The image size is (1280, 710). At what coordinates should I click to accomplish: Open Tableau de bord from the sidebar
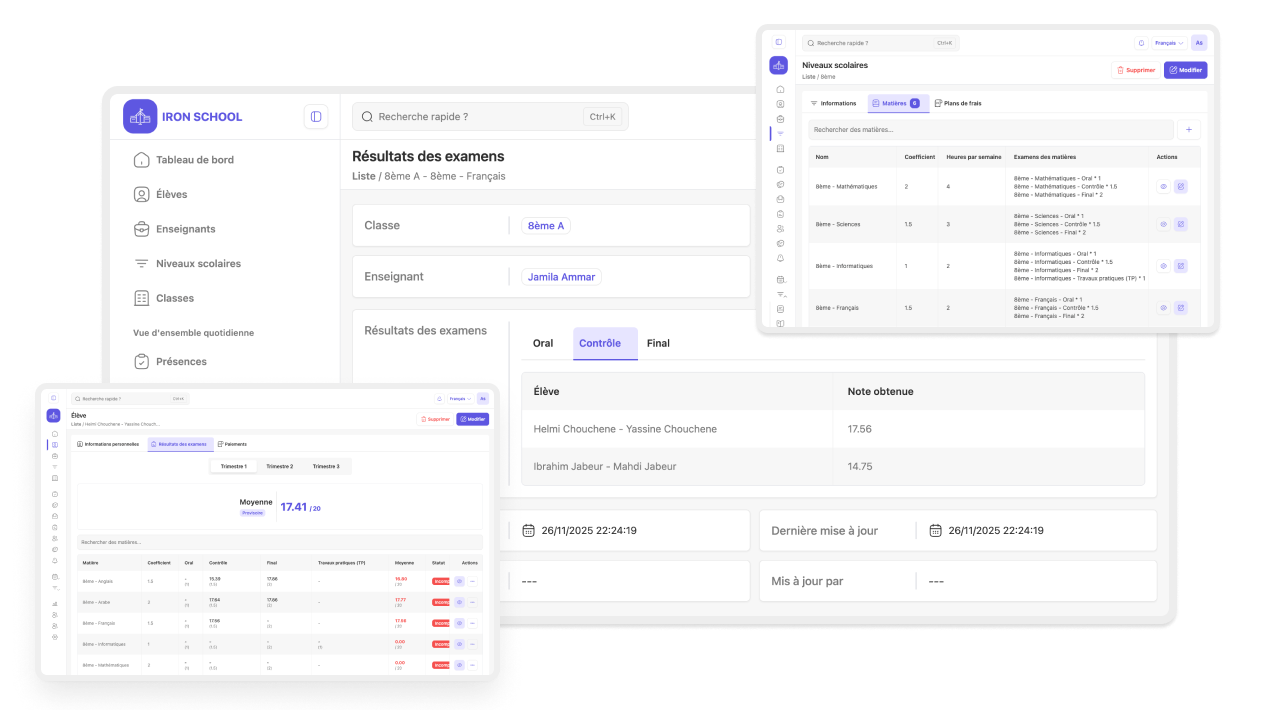[194, 160]
